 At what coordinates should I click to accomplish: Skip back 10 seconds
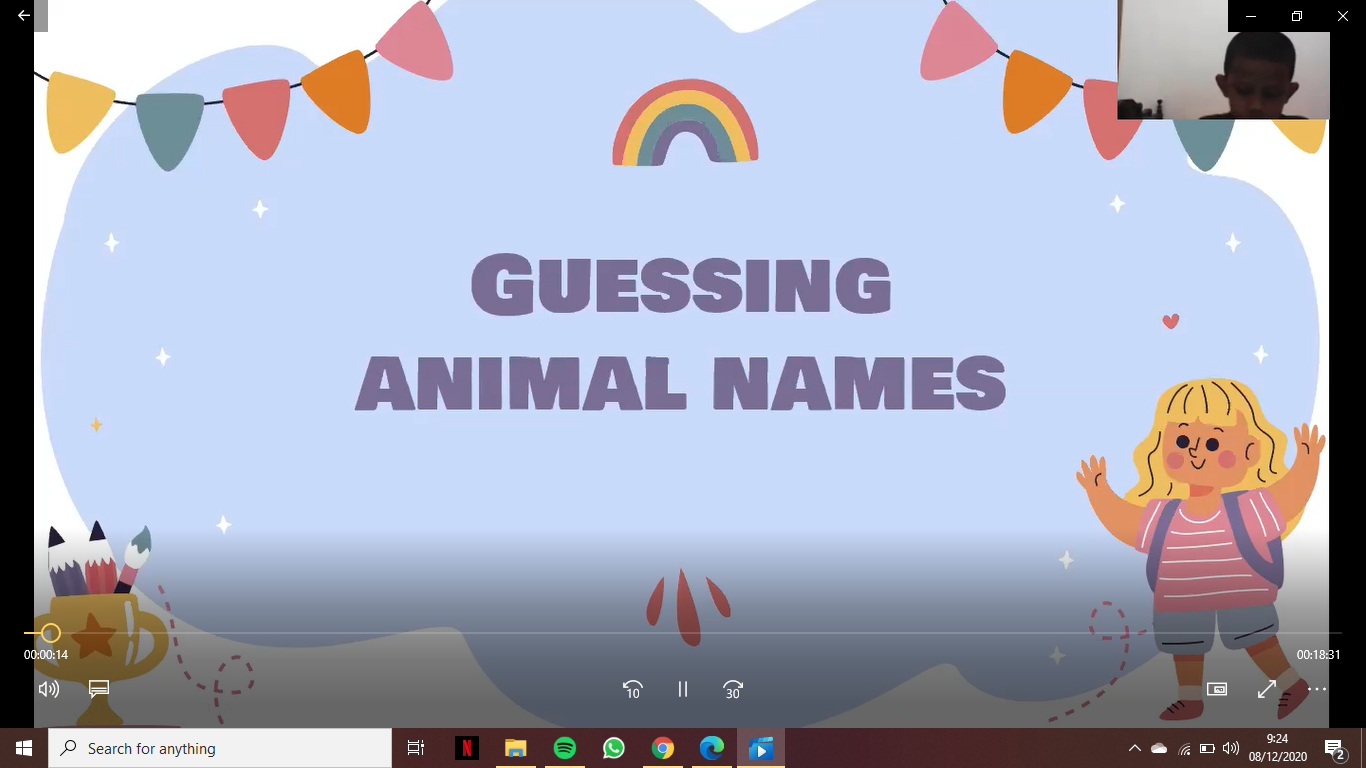[632, 689]
